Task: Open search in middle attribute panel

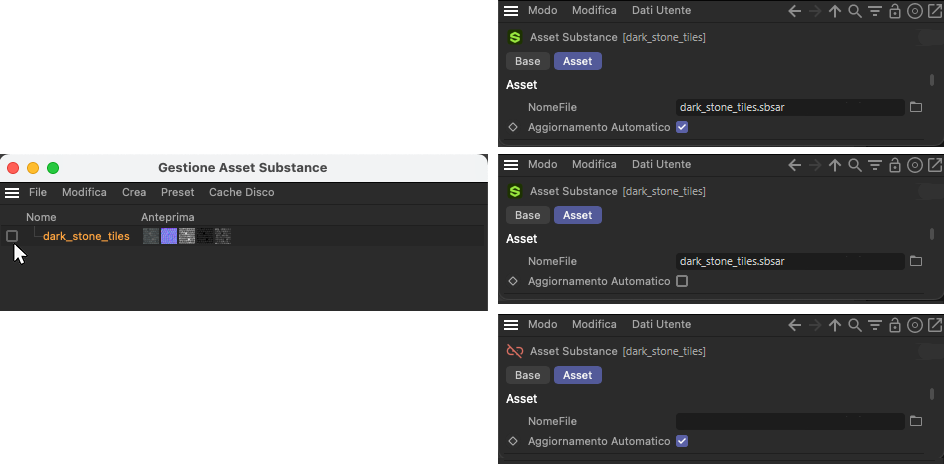Action: [854, 165]
